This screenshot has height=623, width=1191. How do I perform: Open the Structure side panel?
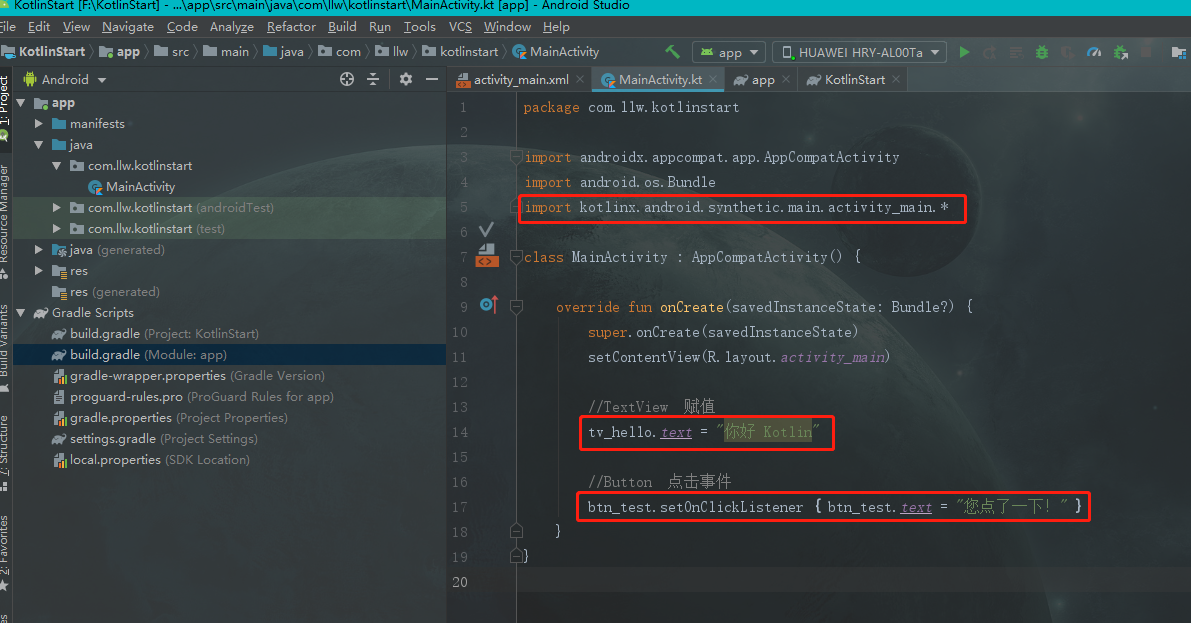tap(5, 452)
